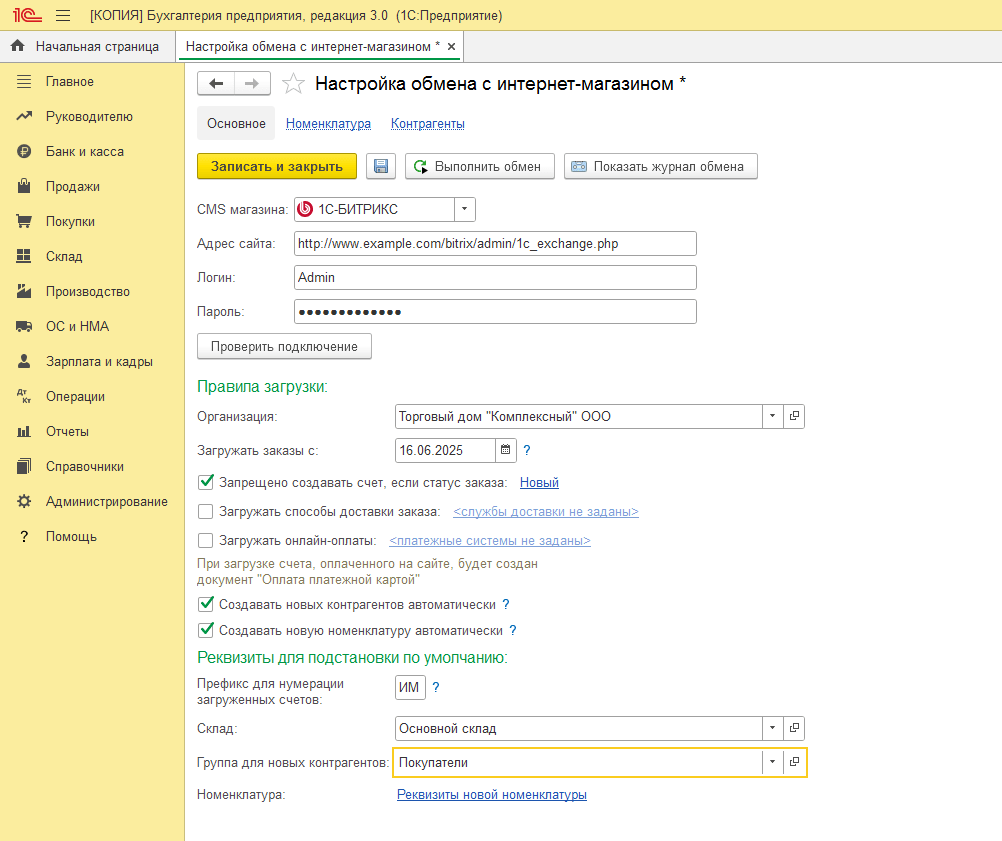Viewport: 1002px width, 841px height.
Task: Show help for Создавать новых контрагентов
Action: [x=505, y=604]
